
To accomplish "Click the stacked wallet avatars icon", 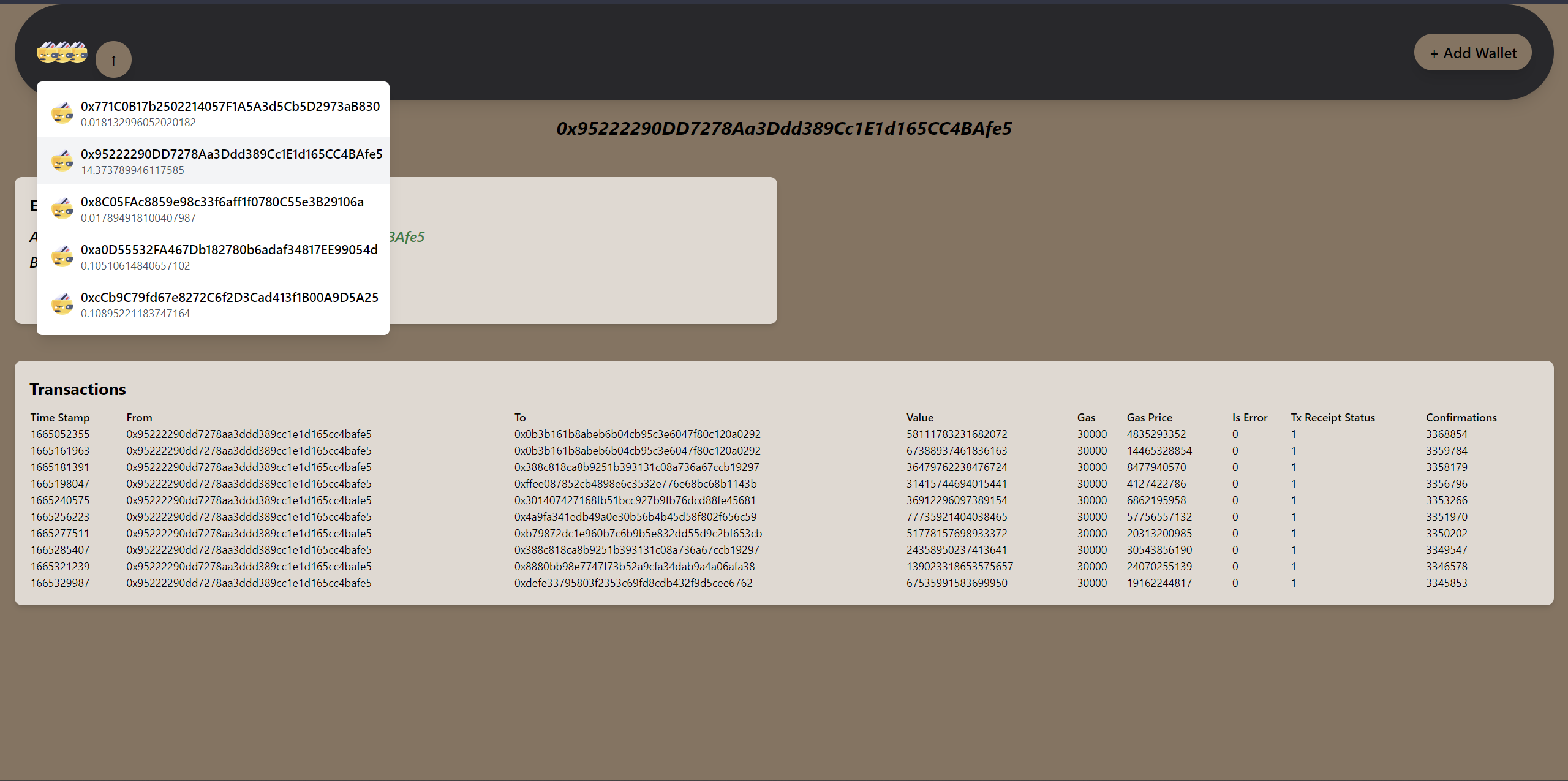I will click(x=62, y=53).
